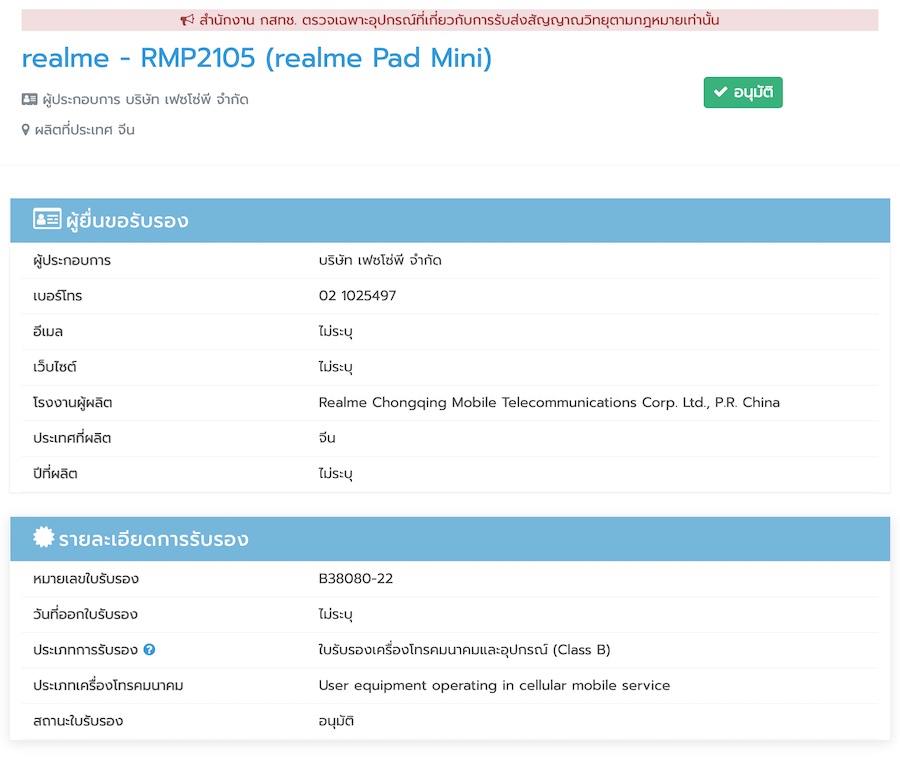Click the map pin icon beside ผลิตที่ประเทศ
The width and height of the screenshot is (900, 759).
click(26, 130)
